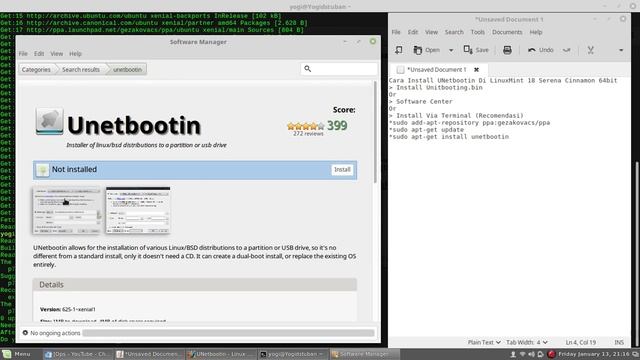
Task: Click the add-apt-repository line in editor
Action: (x=469, y=122)
